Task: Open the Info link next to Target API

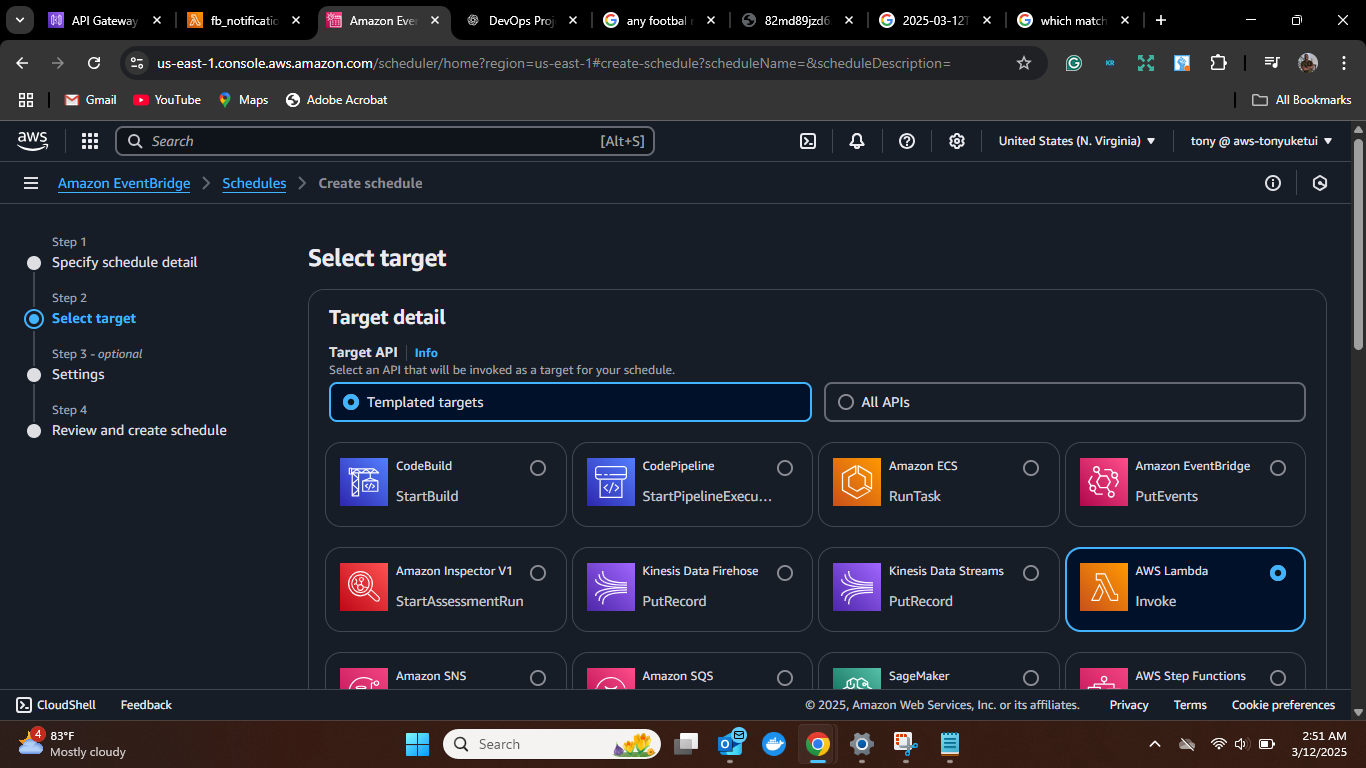Action: tap(426, 353)
